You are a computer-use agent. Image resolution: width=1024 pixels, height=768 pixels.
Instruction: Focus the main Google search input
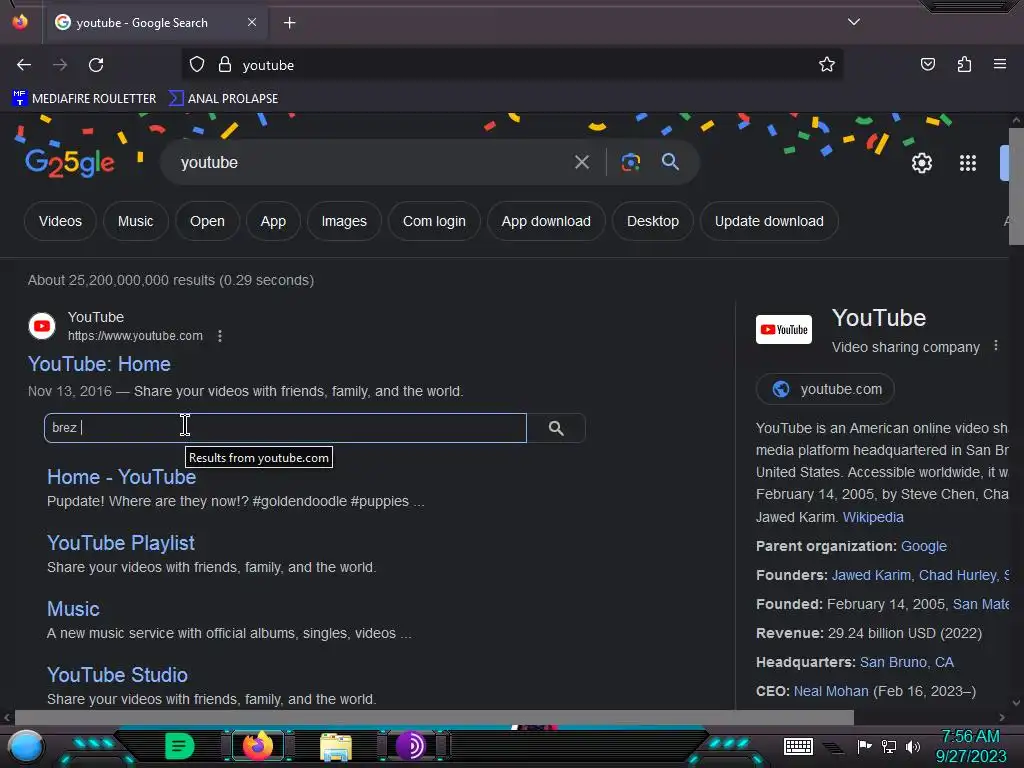(372, 162)
